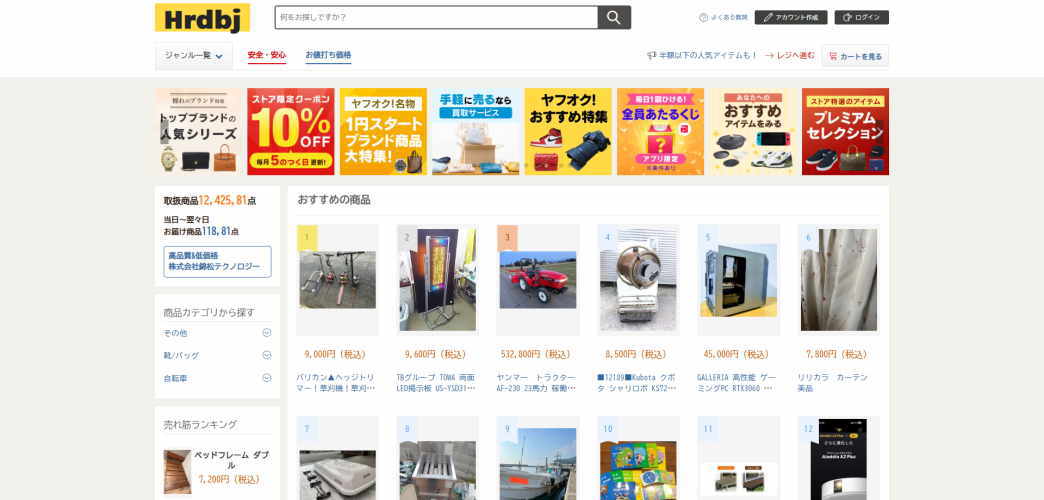Open the red tractor product image

click(x=538, y=280)
